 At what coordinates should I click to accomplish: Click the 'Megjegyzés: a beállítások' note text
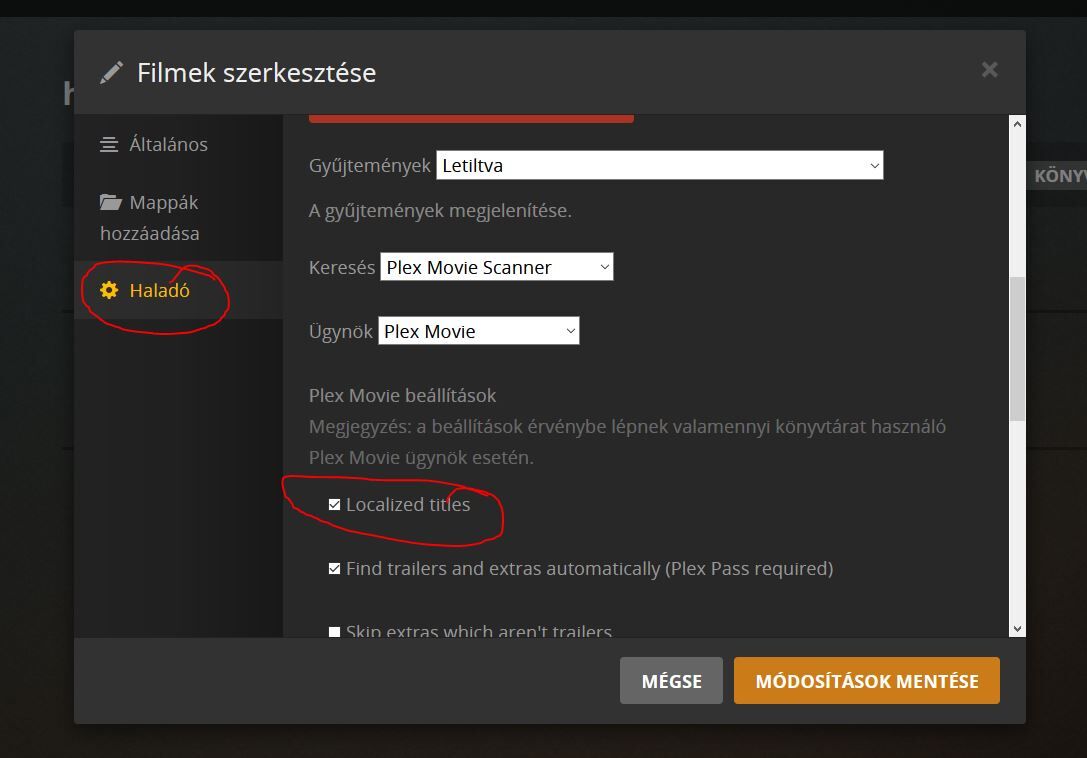(627, 442)
